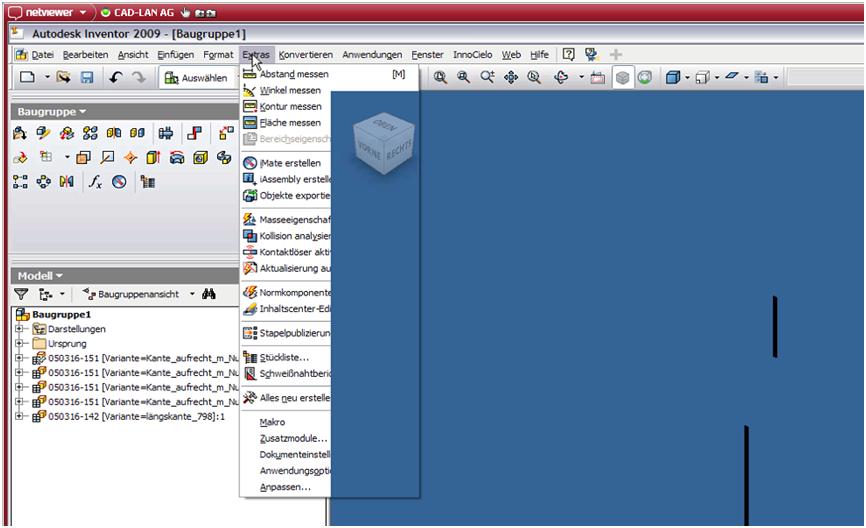Open the netviewer dropdown menu
Image resolution: width=866 pixels, height=528 pixels.
point(83,12)
